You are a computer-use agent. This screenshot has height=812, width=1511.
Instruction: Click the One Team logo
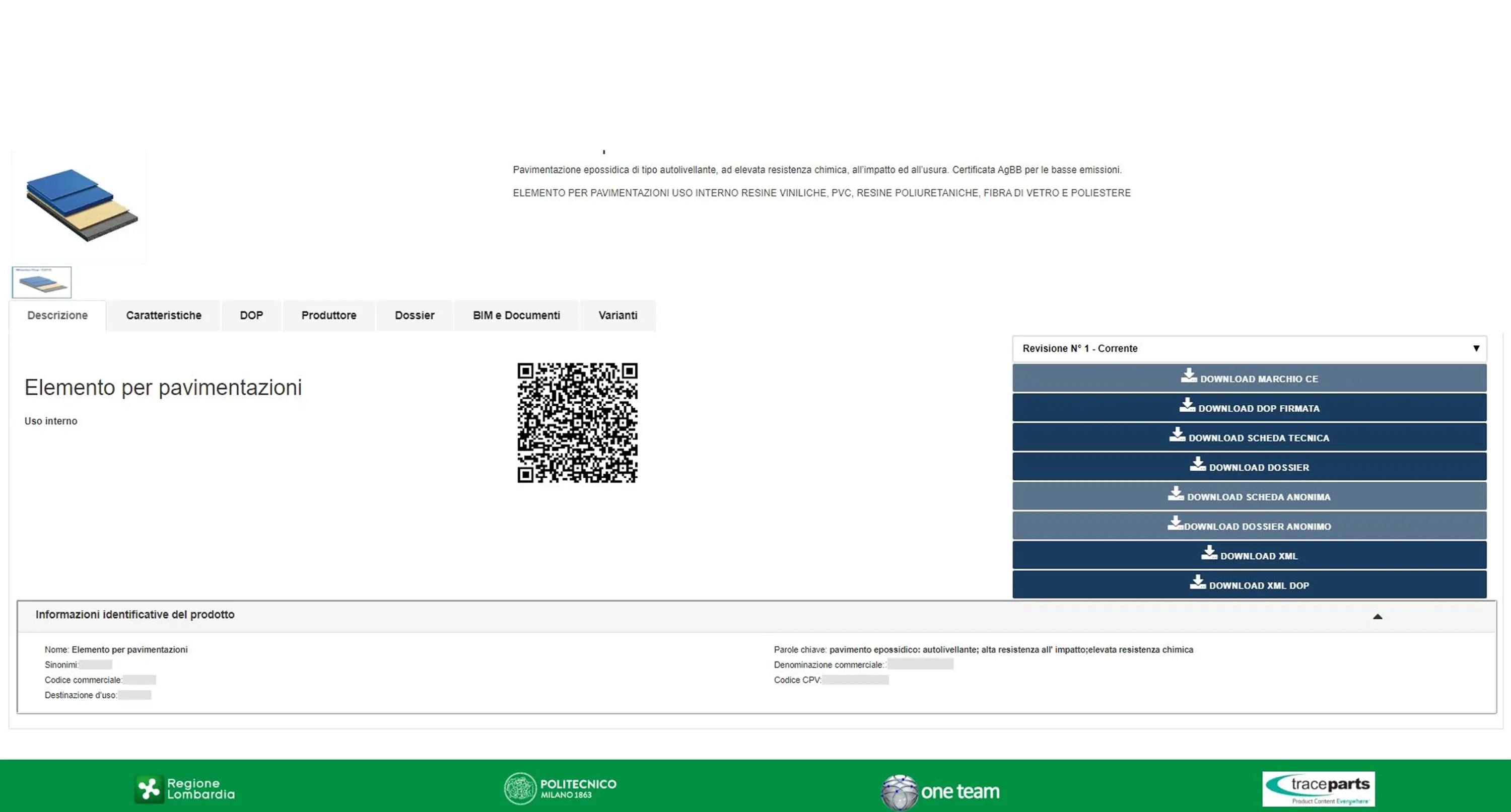940,791
